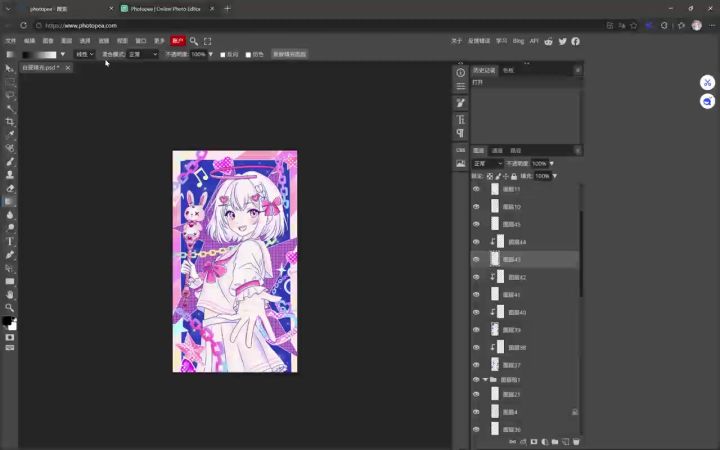The image size is (720, 450).
Task: Select the Magic Wand tool
Action: coord(9,108)
